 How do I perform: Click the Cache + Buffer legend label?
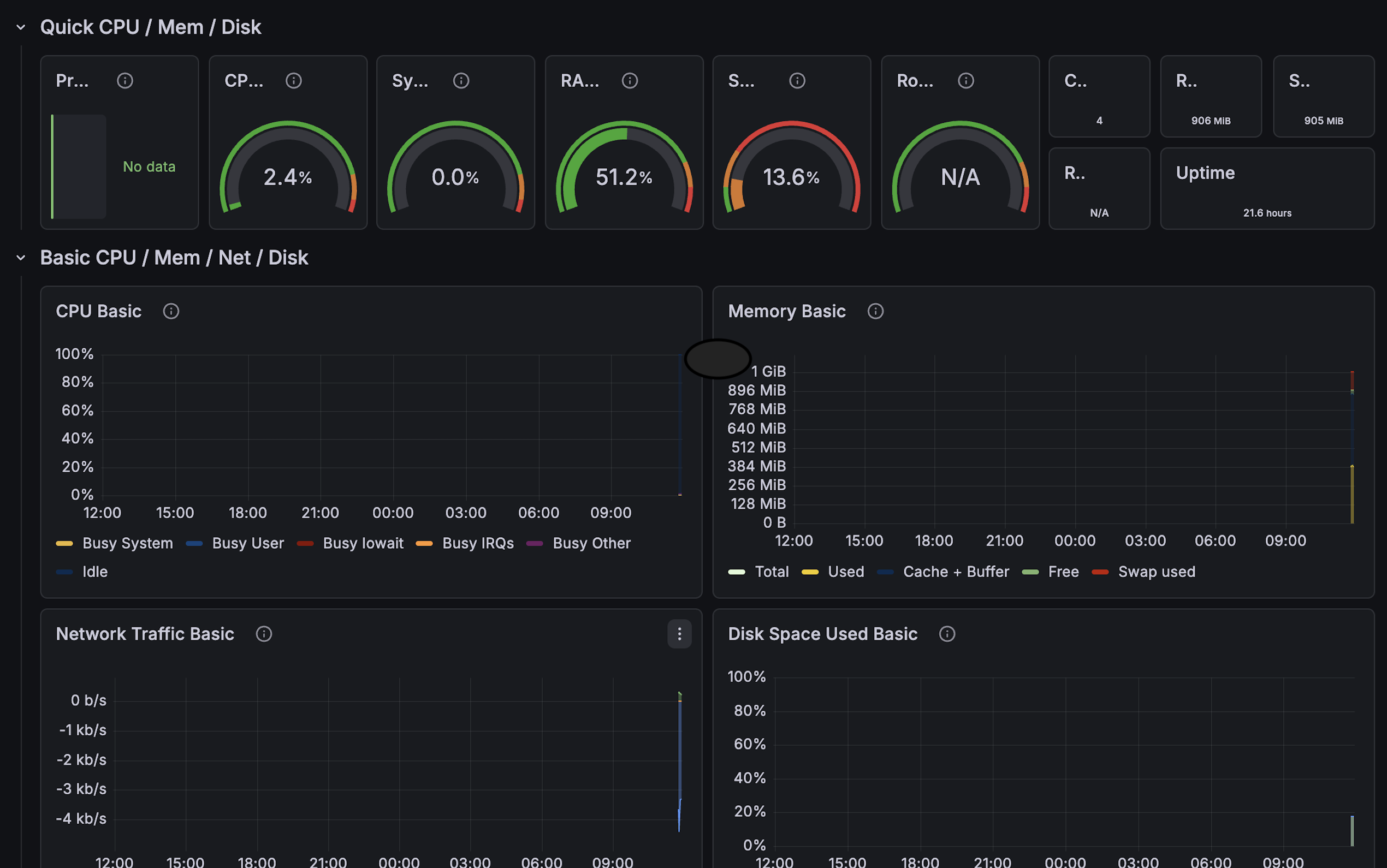[957, 572]
